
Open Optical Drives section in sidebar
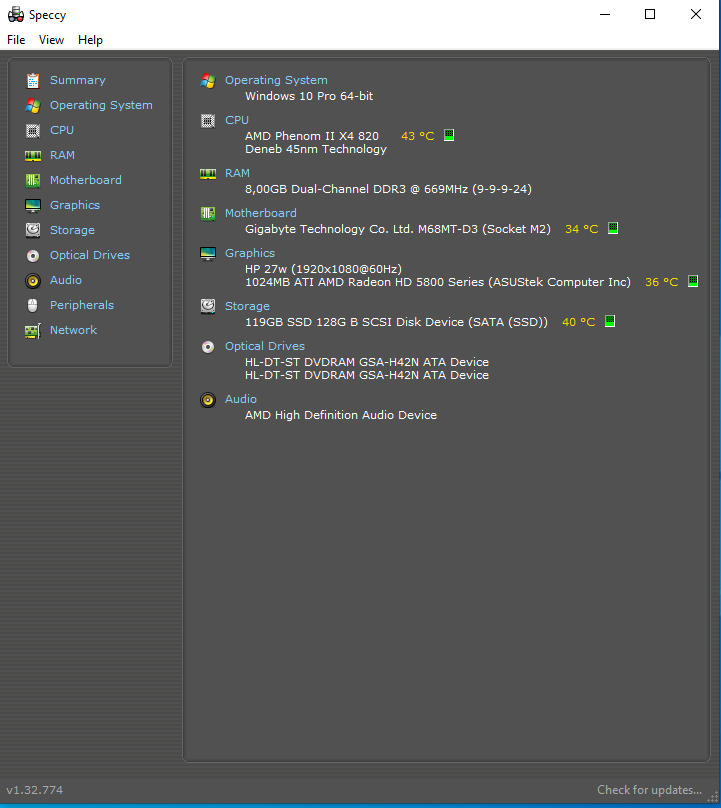(x=90, y=255)
